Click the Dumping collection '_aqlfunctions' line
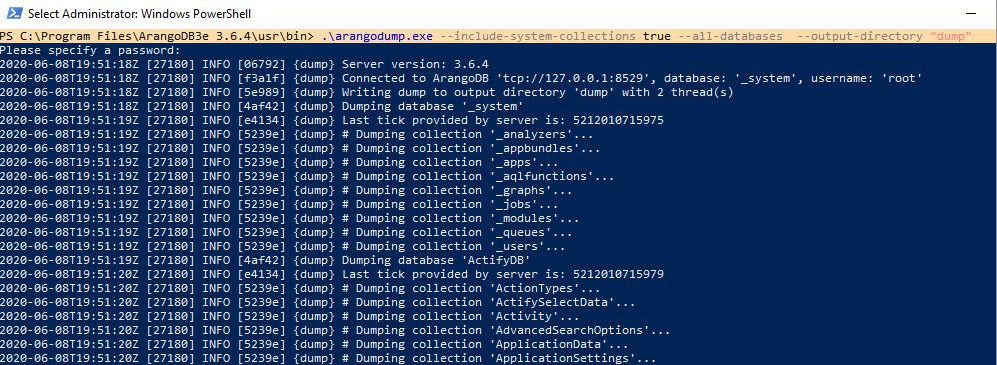 coord(307,176)
